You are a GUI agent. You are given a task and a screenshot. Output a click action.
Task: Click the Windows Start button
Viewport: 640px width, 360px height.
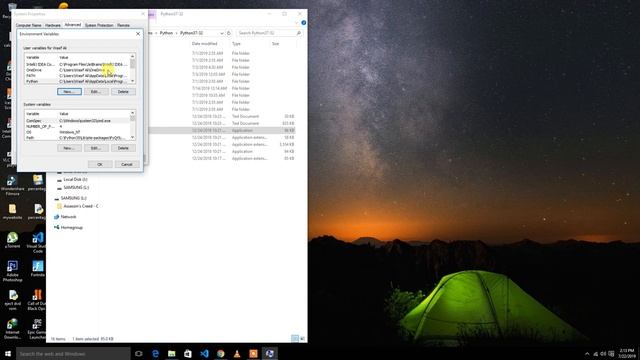(x=8, y=353)
